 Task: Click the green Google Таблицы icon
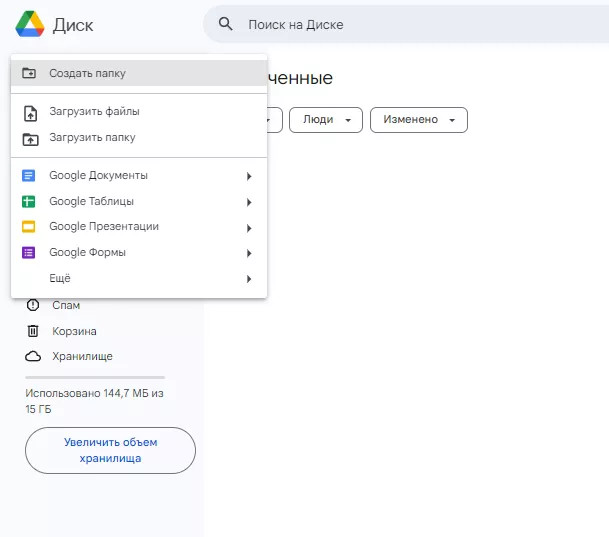click(x=29, y=202)
